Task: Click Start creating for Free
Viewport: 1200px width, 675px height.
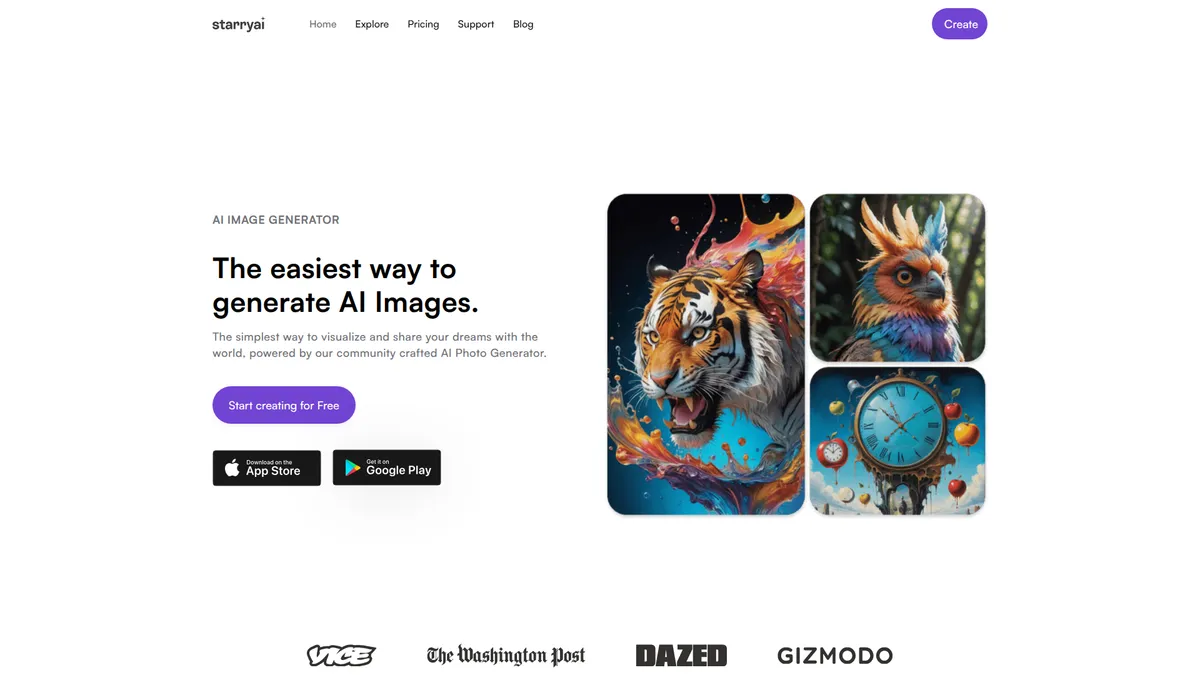Action: pos(284,405)
